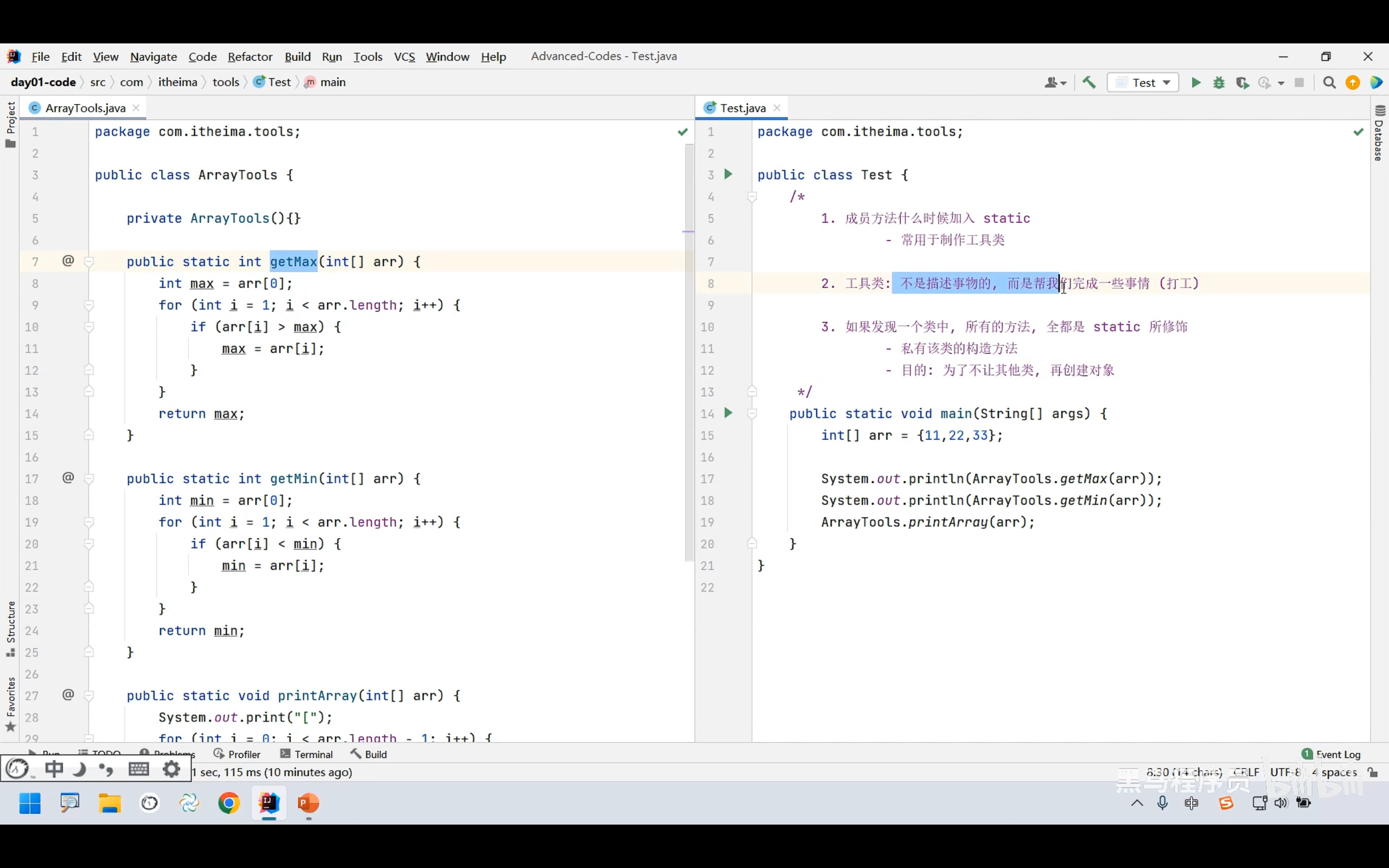The image size is (1389, 868).
Task: Open Search Everywhere magnifier icon
Action: pos(1329,82)
